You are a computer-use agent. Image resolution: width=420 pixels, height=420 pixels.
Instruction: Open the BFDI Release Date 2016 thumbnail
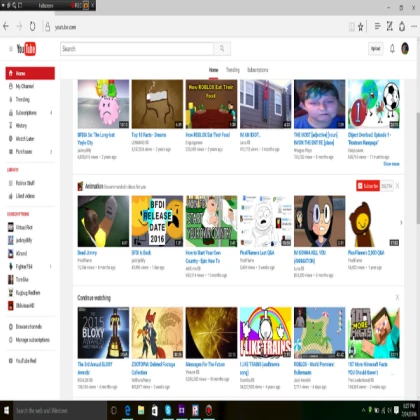157,221
